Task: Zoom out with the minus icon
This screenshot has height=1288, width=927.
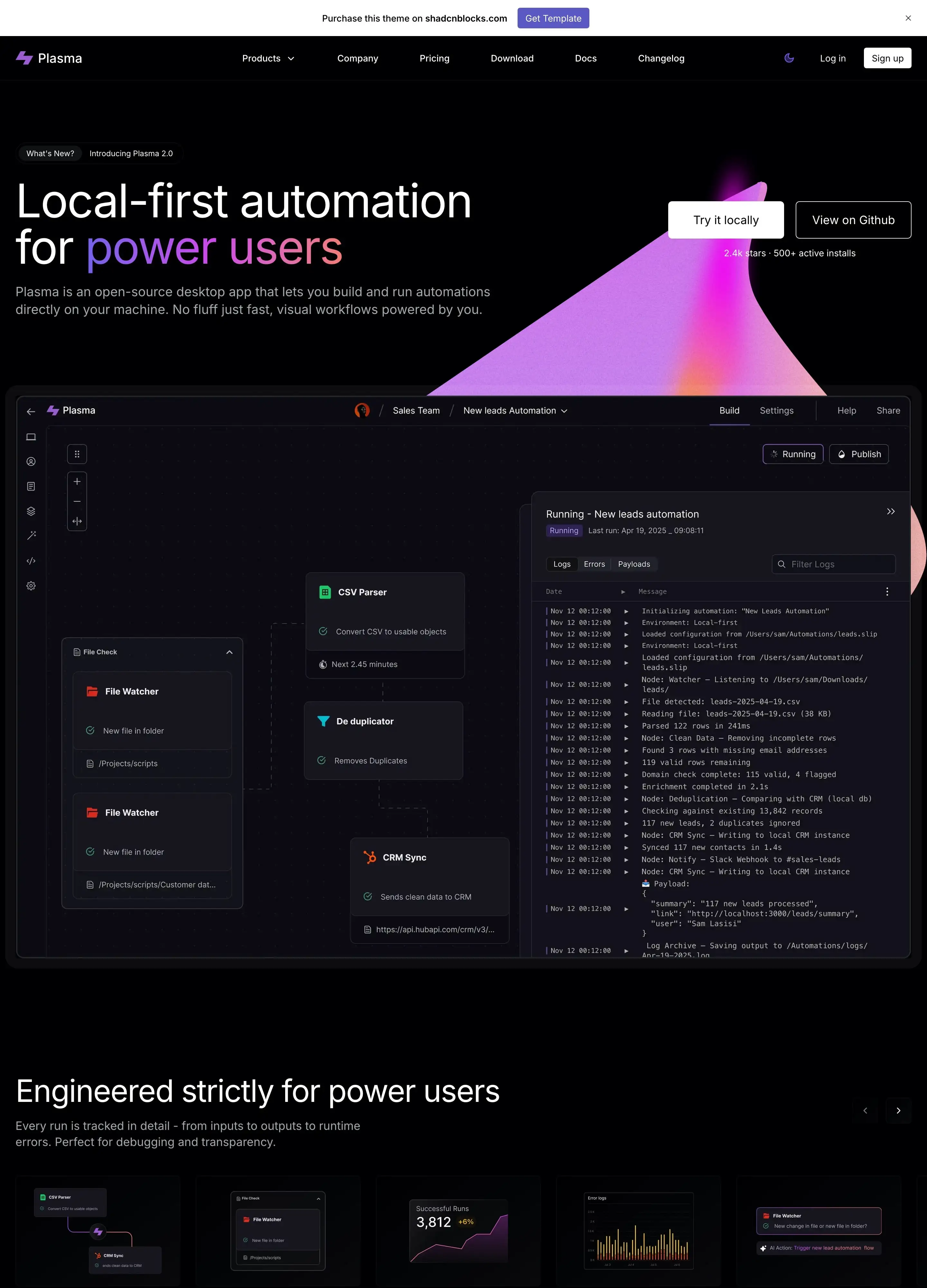Action: (77, 501)
